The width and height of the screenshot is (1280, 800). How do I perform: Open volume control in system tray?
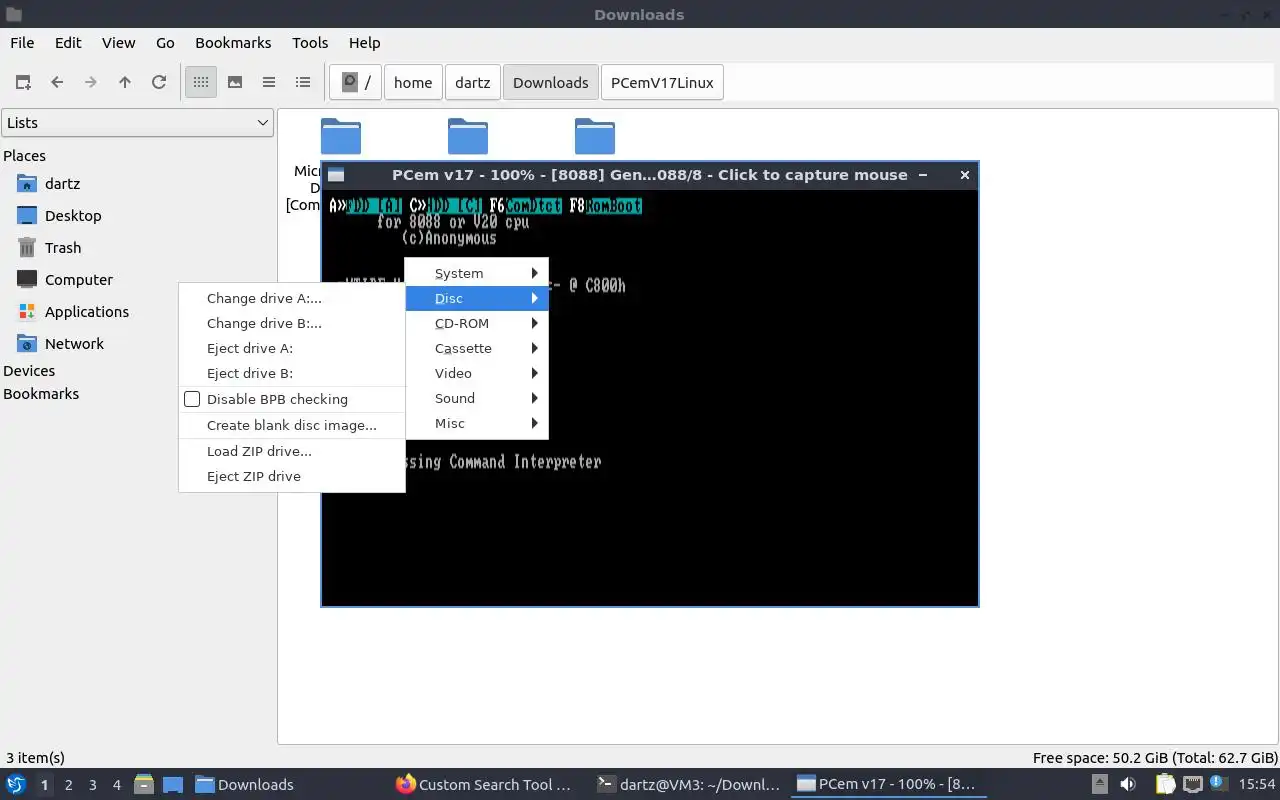click(x=1128, y=785)
